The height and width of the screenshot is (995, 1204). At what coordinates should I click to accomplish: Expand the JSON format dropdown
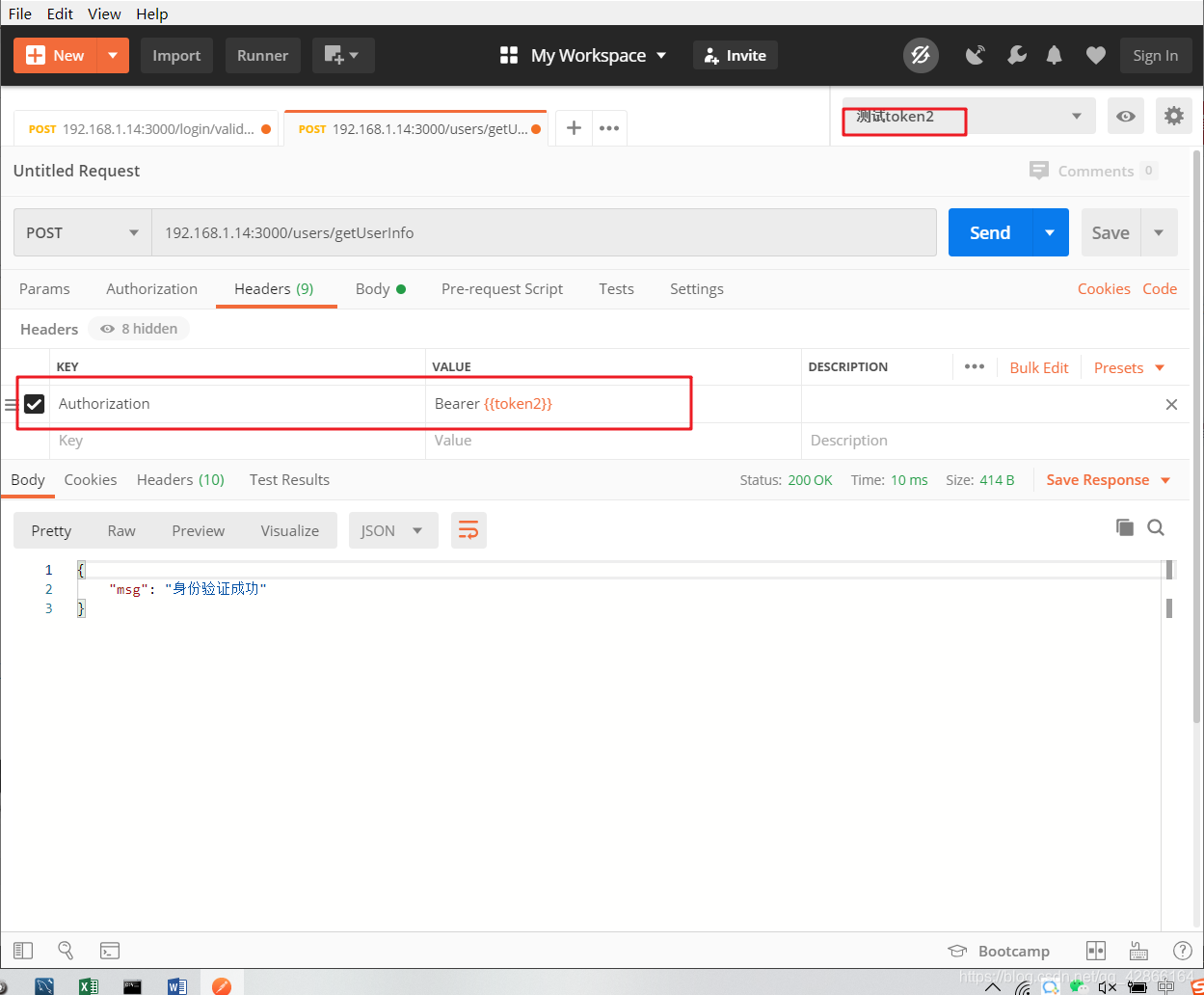(x=393, y=530)
